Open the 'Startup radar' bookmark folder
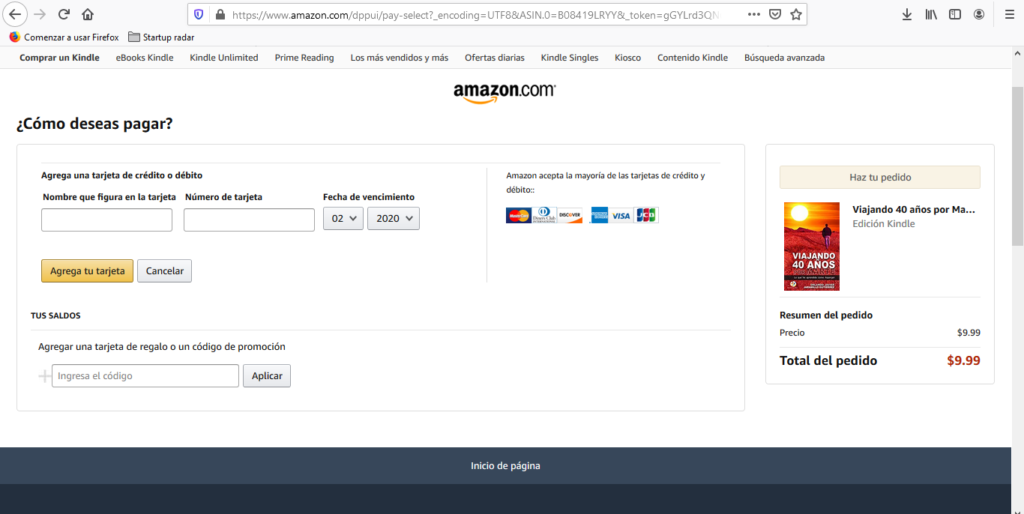The width and height of the screenshot is (1024, 514). tap(161, 37)
